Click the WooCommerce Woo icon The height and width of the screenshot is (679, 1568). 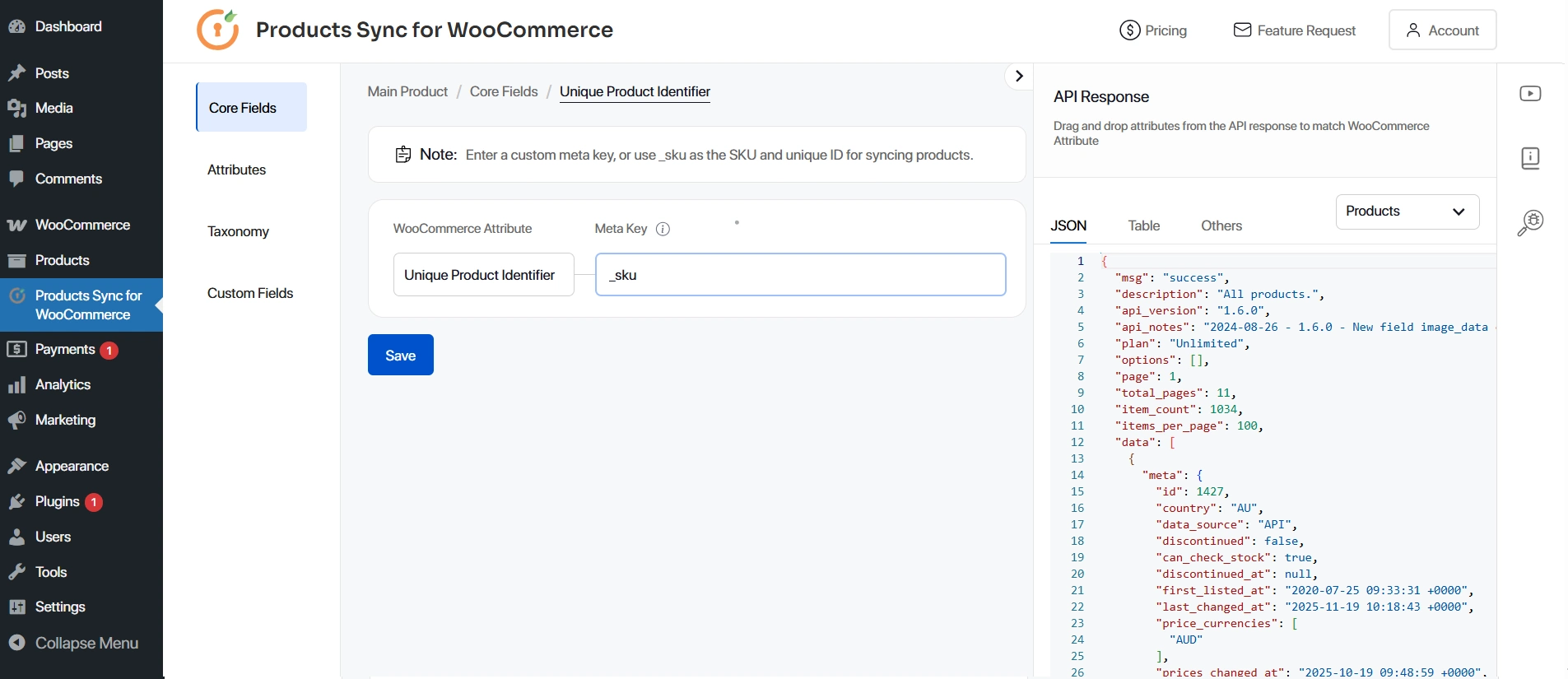click(x=16, y=225)
